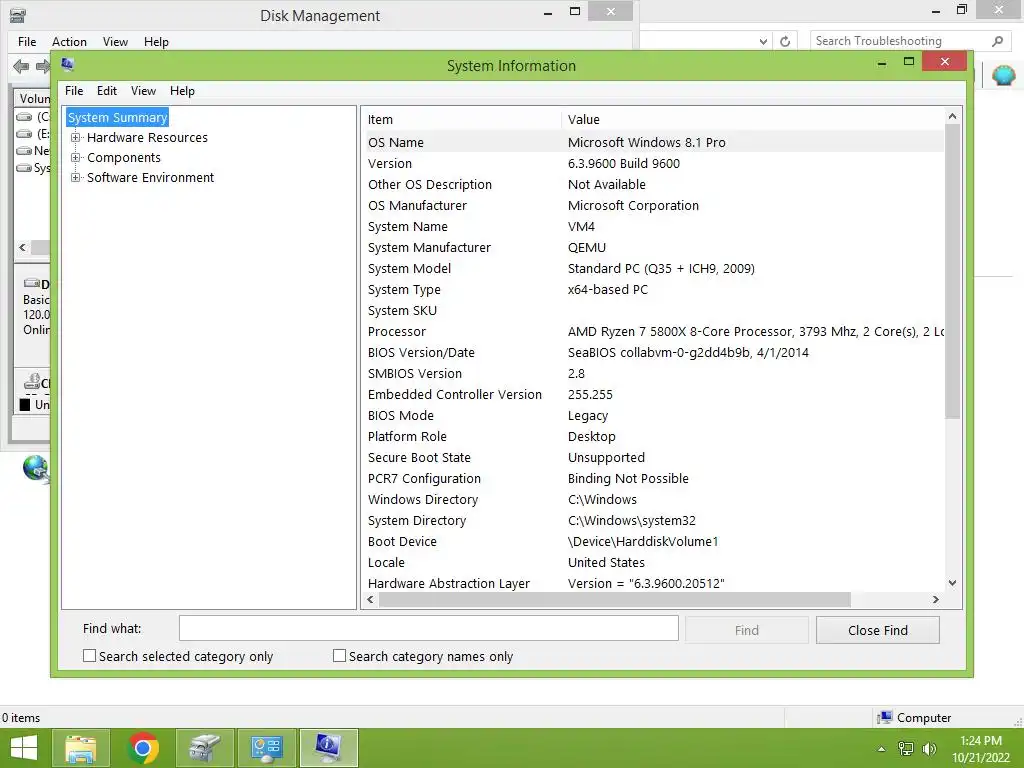Image resolution: width=1024 pixels, height=768 pixels.
Task: Expand the Hardware Resources node
Action: [x=76, y=138]
